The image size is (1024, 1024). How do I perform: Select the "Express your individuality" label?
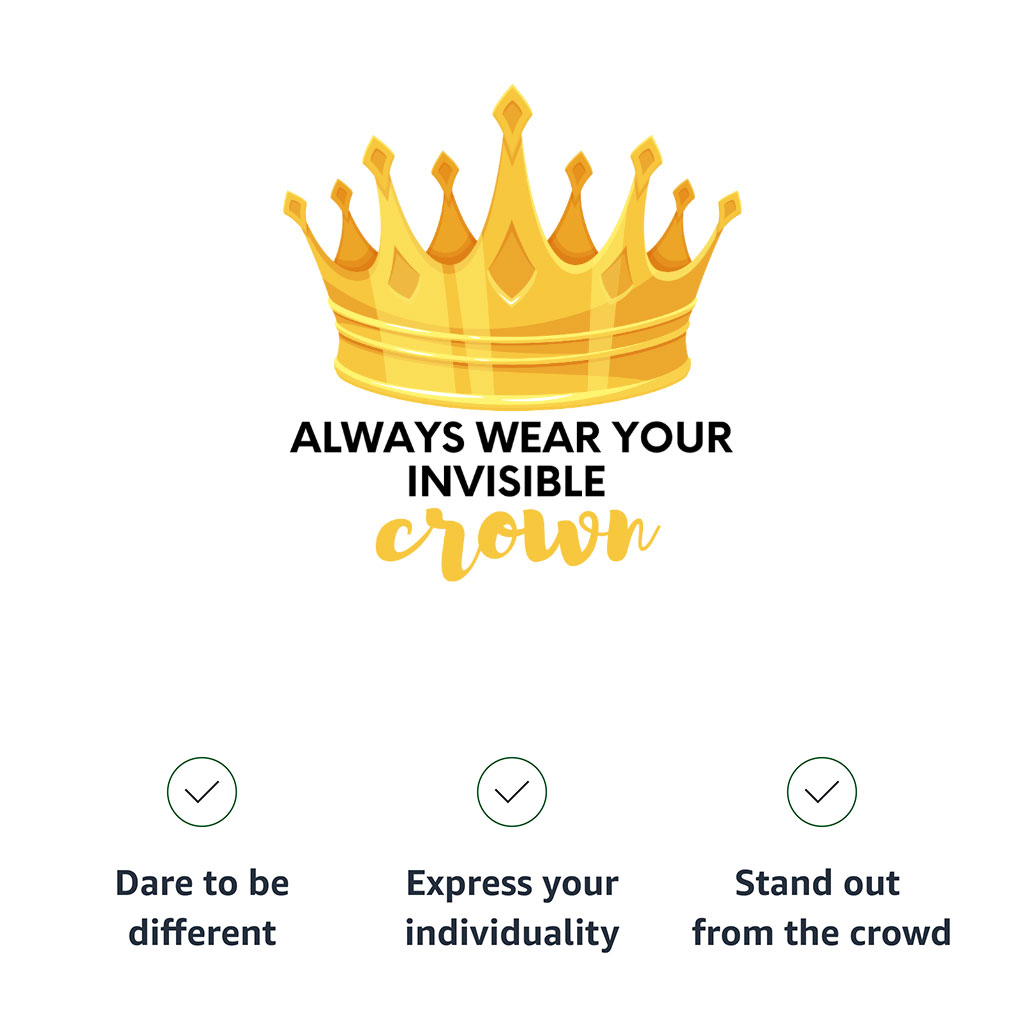pyautogui.click(x=512, y=908)
